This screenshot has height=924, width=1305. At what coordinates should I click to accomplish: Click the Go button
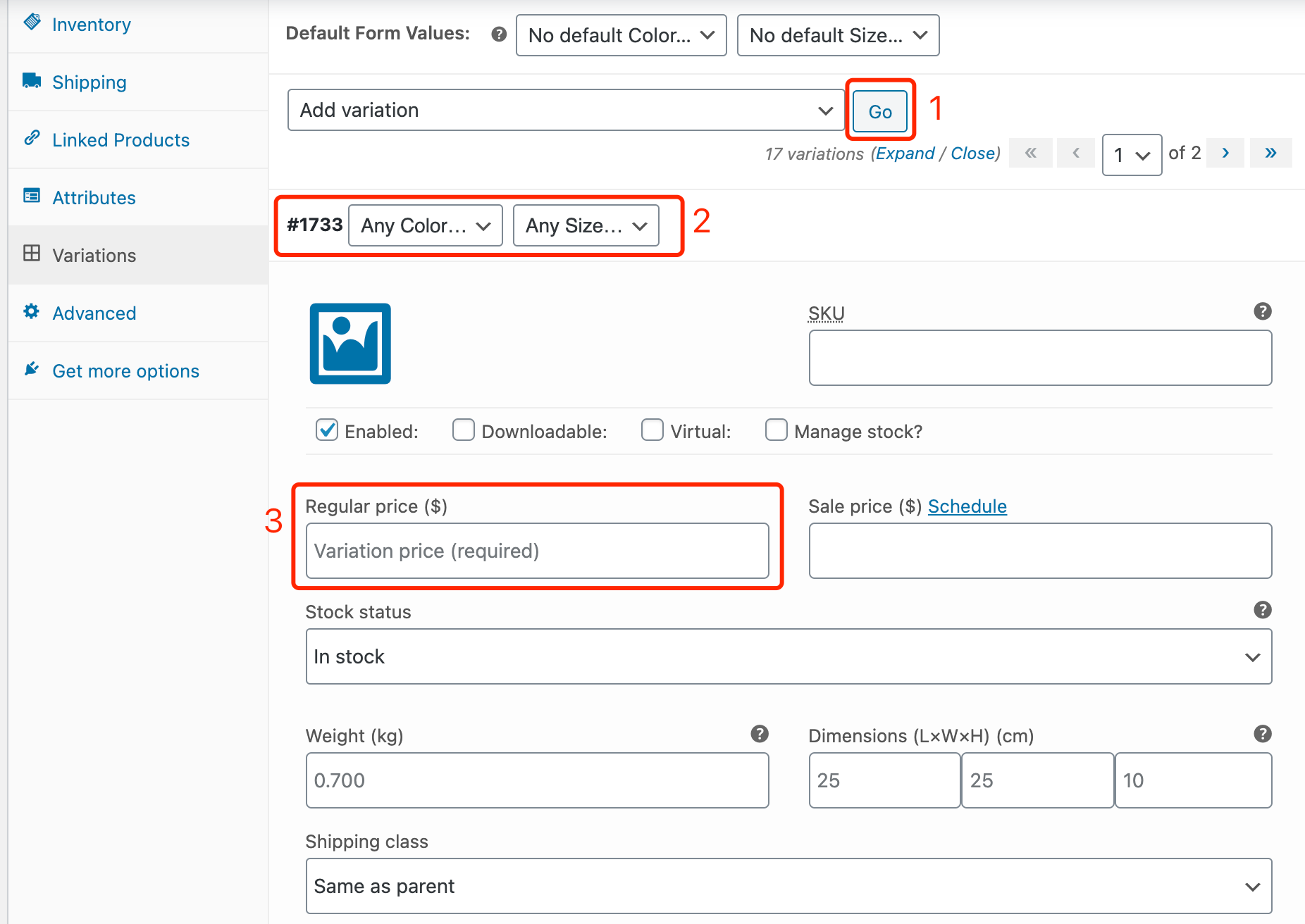tap(880, 111)
